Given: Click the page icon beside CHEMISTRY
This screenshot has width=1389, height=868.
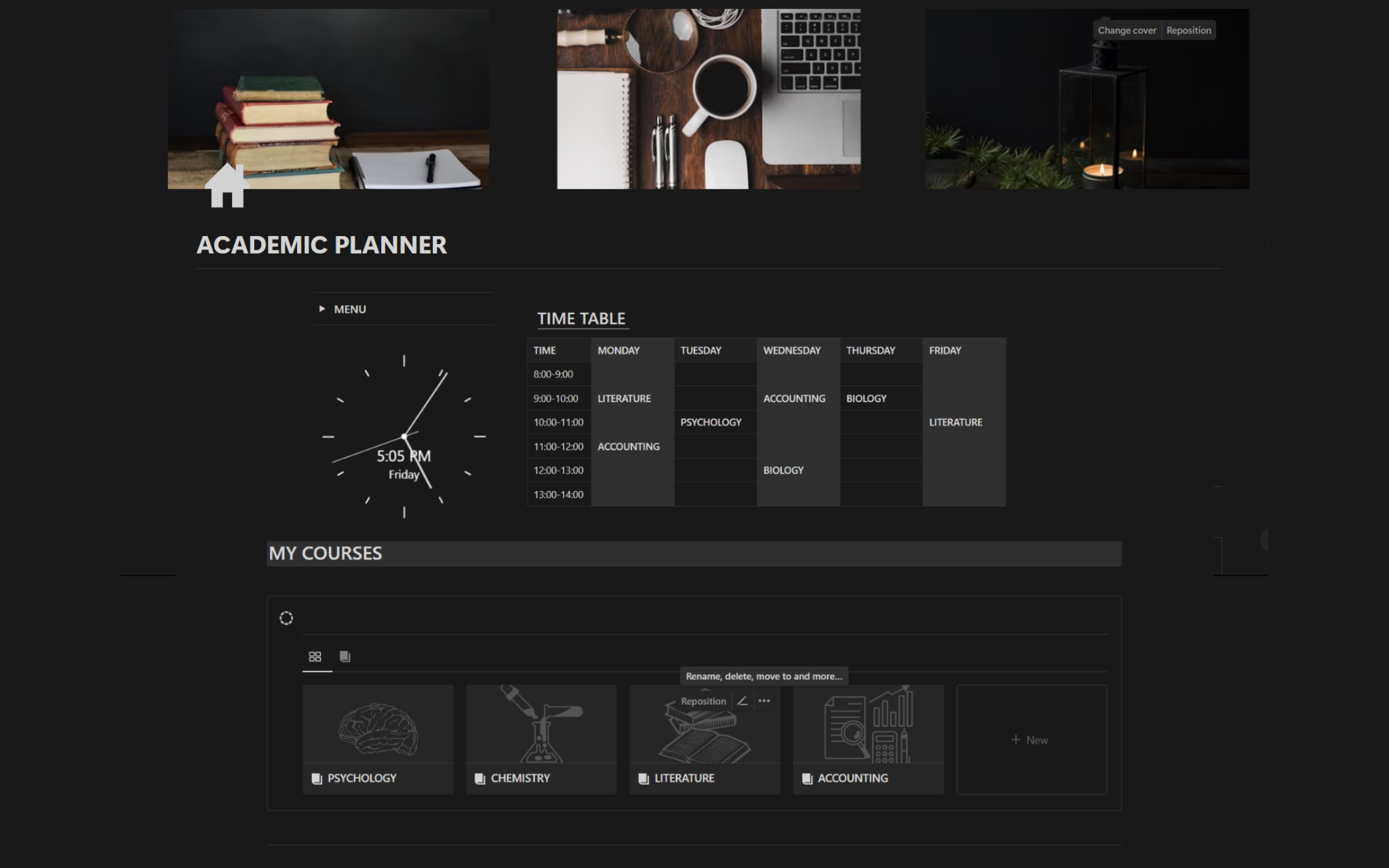Looking at the screenshot, I should (480, 778).
